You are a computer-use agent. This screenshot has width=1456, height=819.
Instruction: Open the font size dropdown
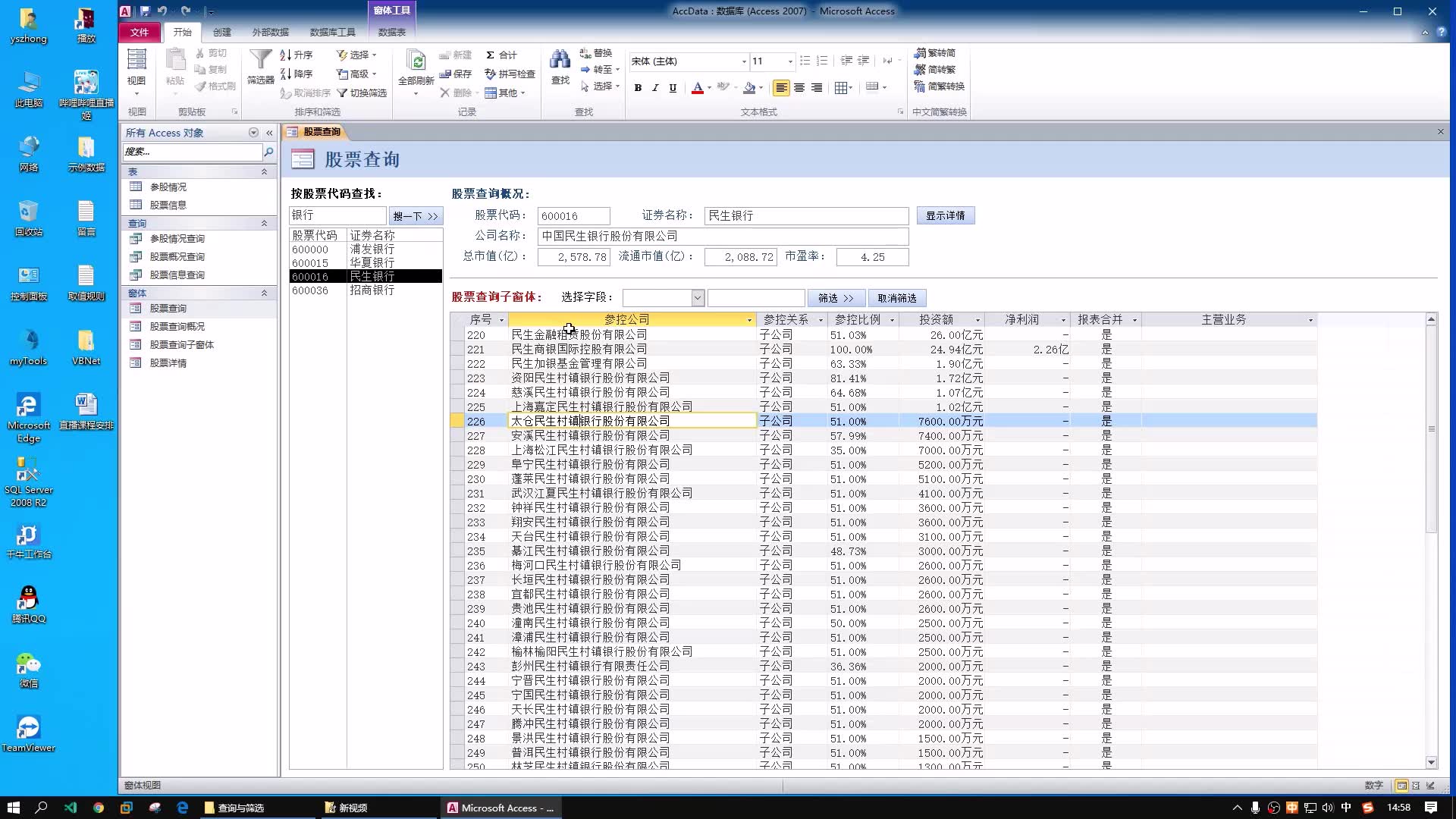tap(790, 61)
